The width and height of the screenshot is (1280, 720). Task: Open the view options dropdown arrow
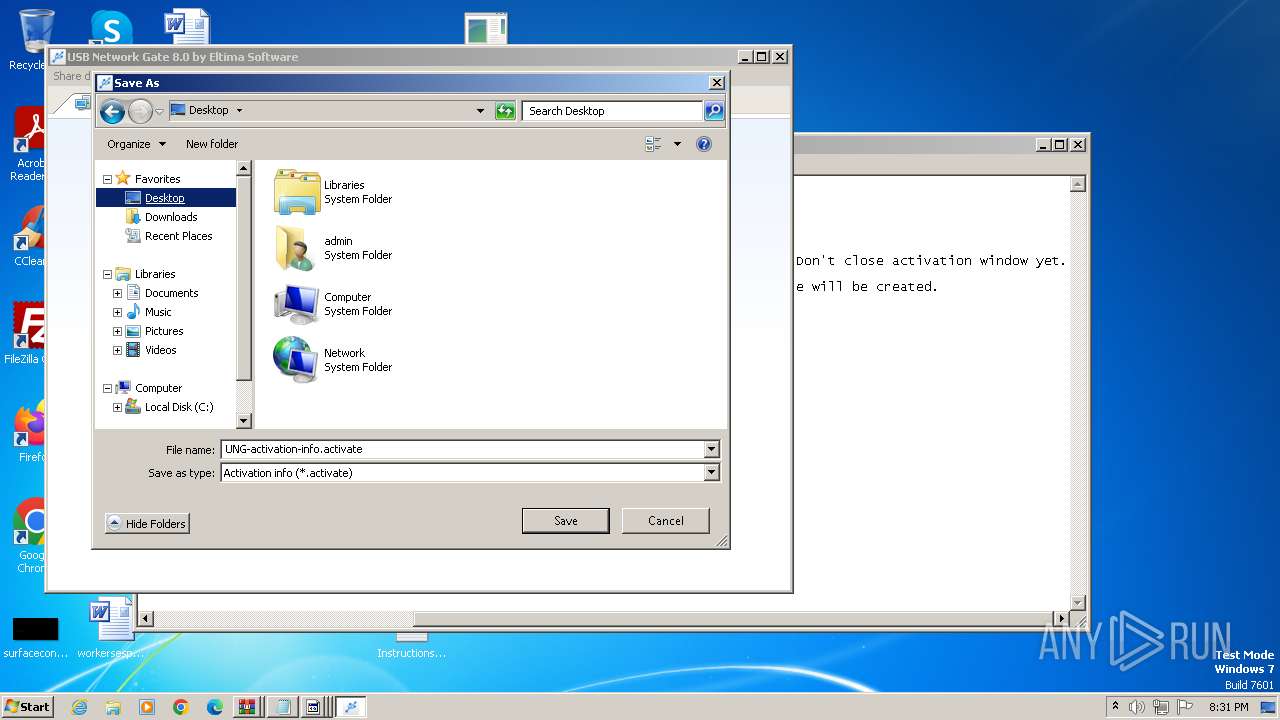pyautogui.click(x=677, y=144)
